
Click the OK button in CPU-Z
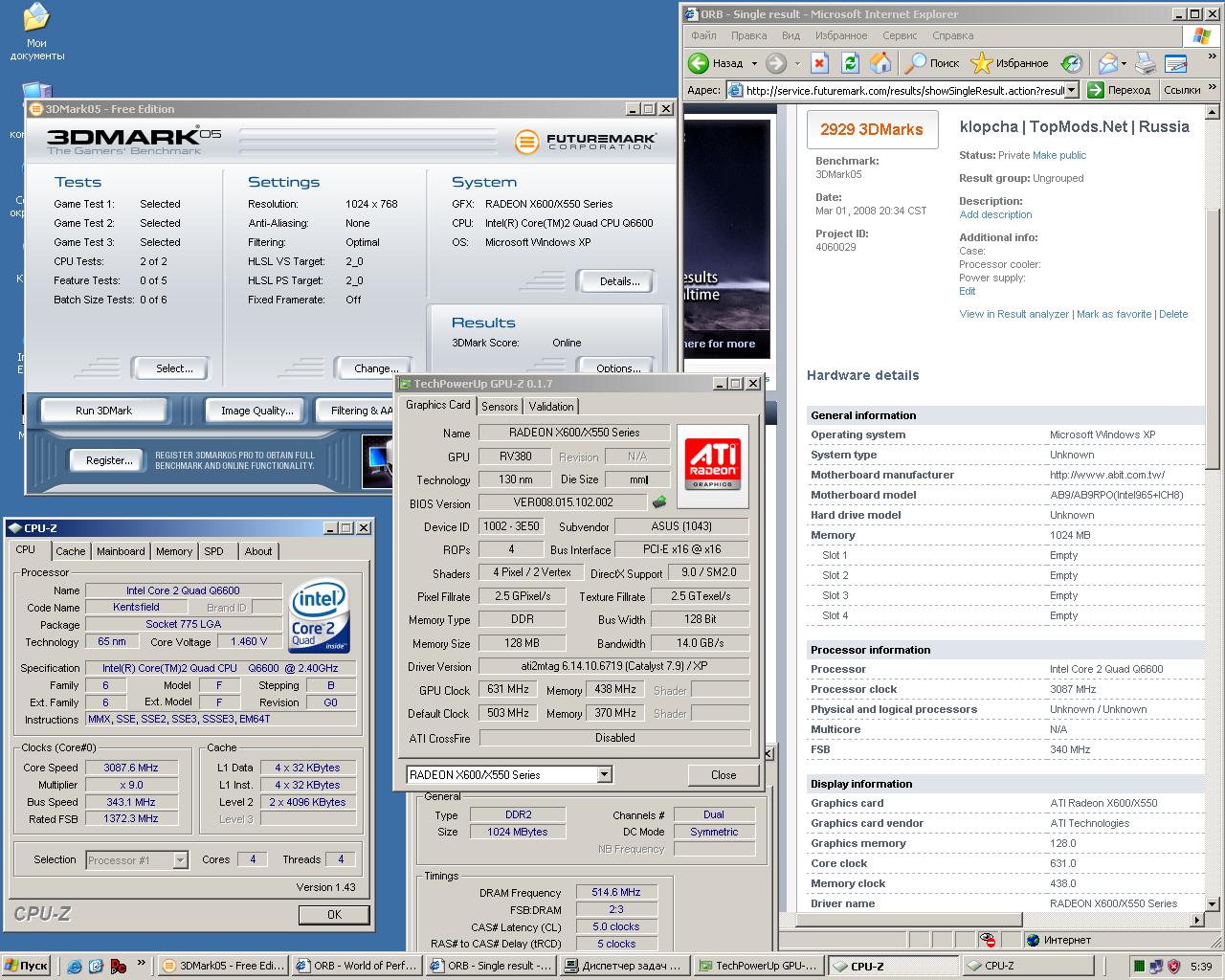coord(334,915)
